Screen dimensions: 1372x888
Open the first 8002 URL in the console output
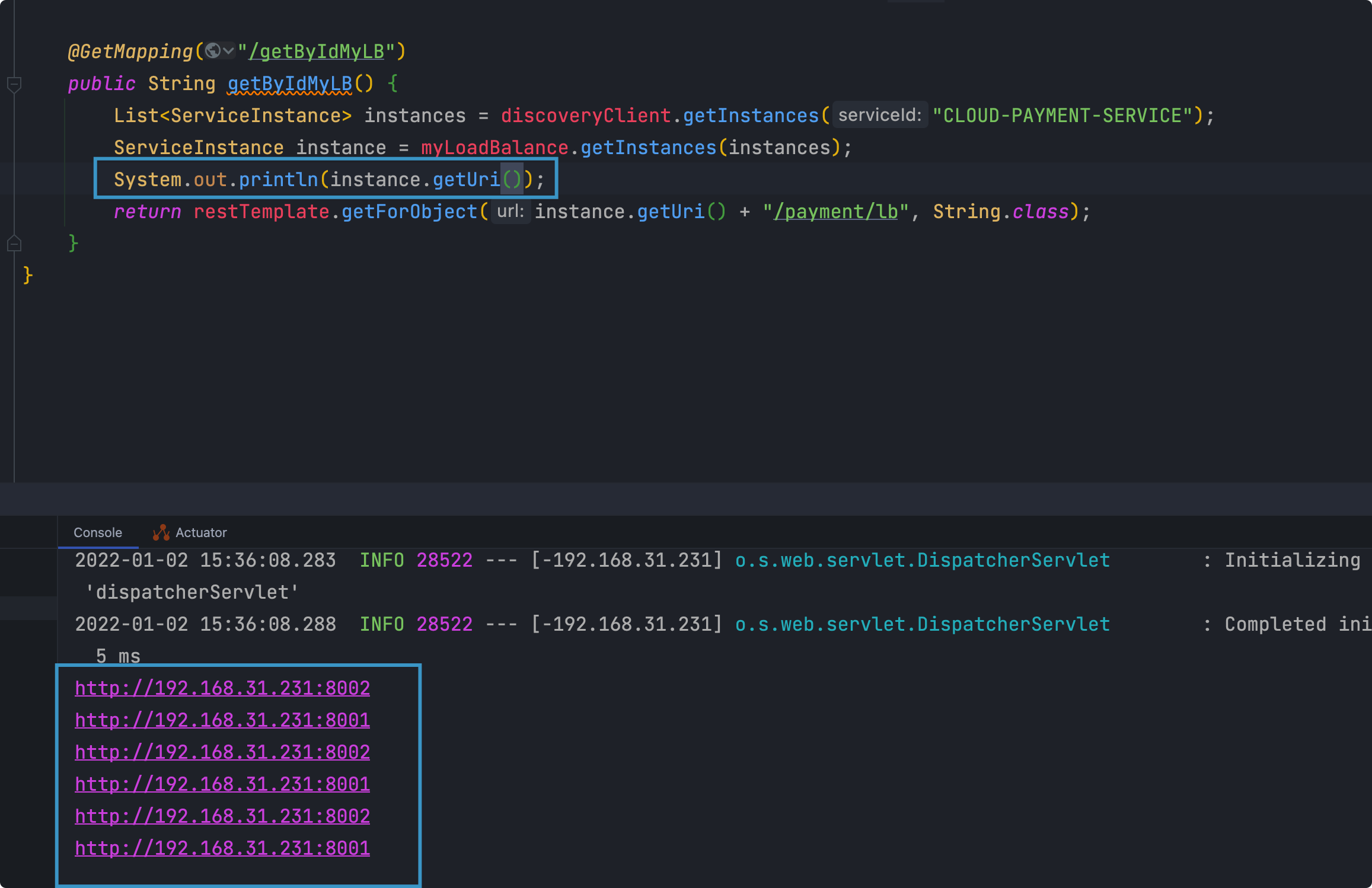point(222,688)
